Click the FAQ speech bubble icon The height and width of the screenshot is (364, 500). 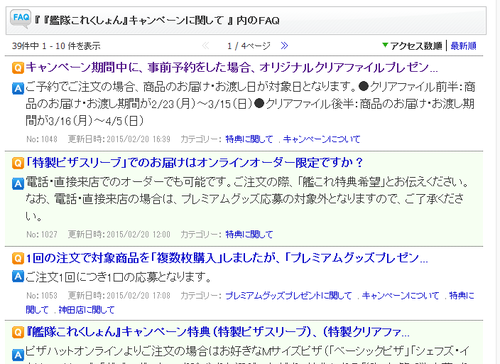(x=21, y=18)
